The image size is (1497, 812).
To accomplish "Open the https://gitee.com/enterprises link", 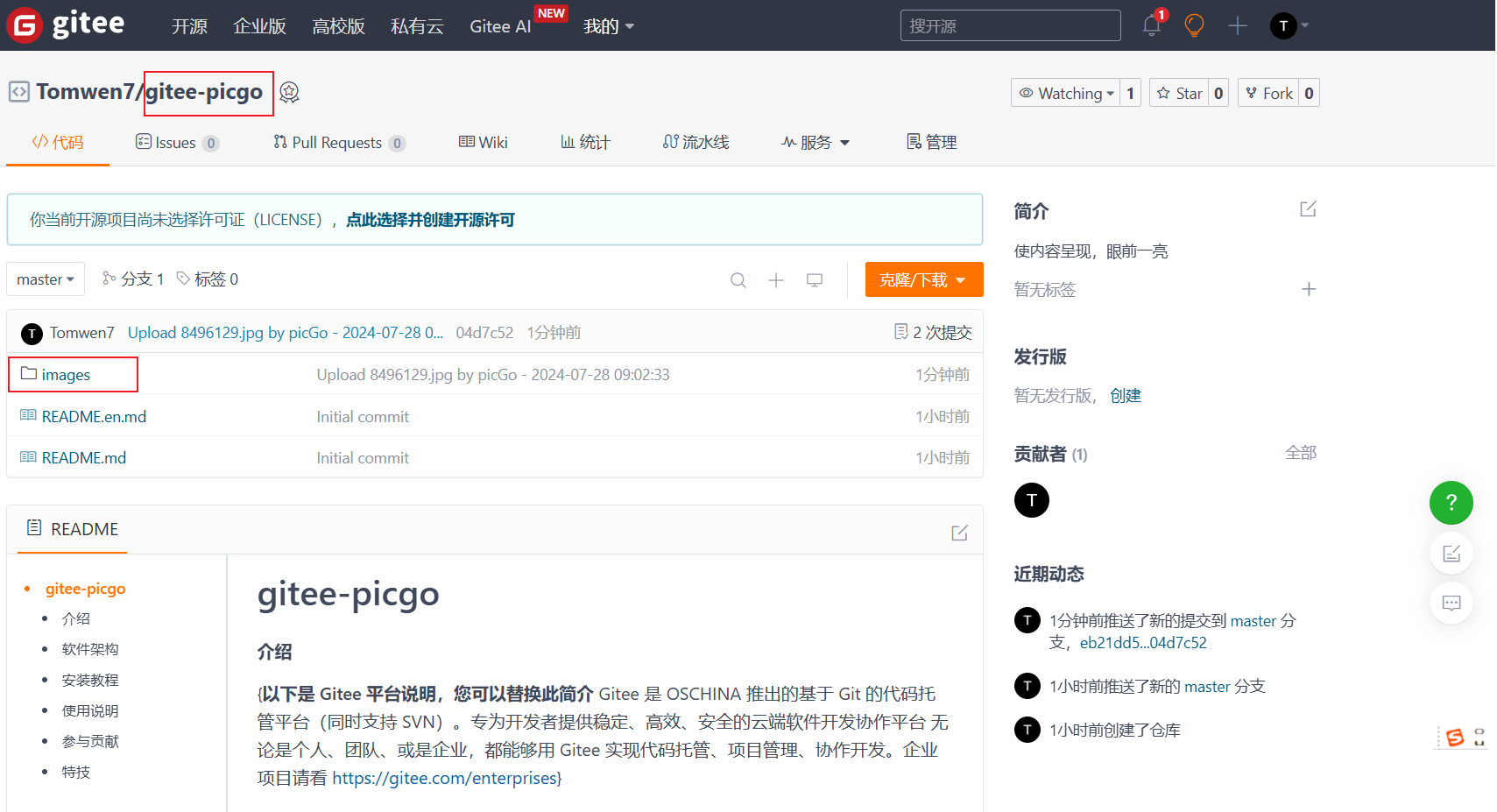I will click(445, 778).
